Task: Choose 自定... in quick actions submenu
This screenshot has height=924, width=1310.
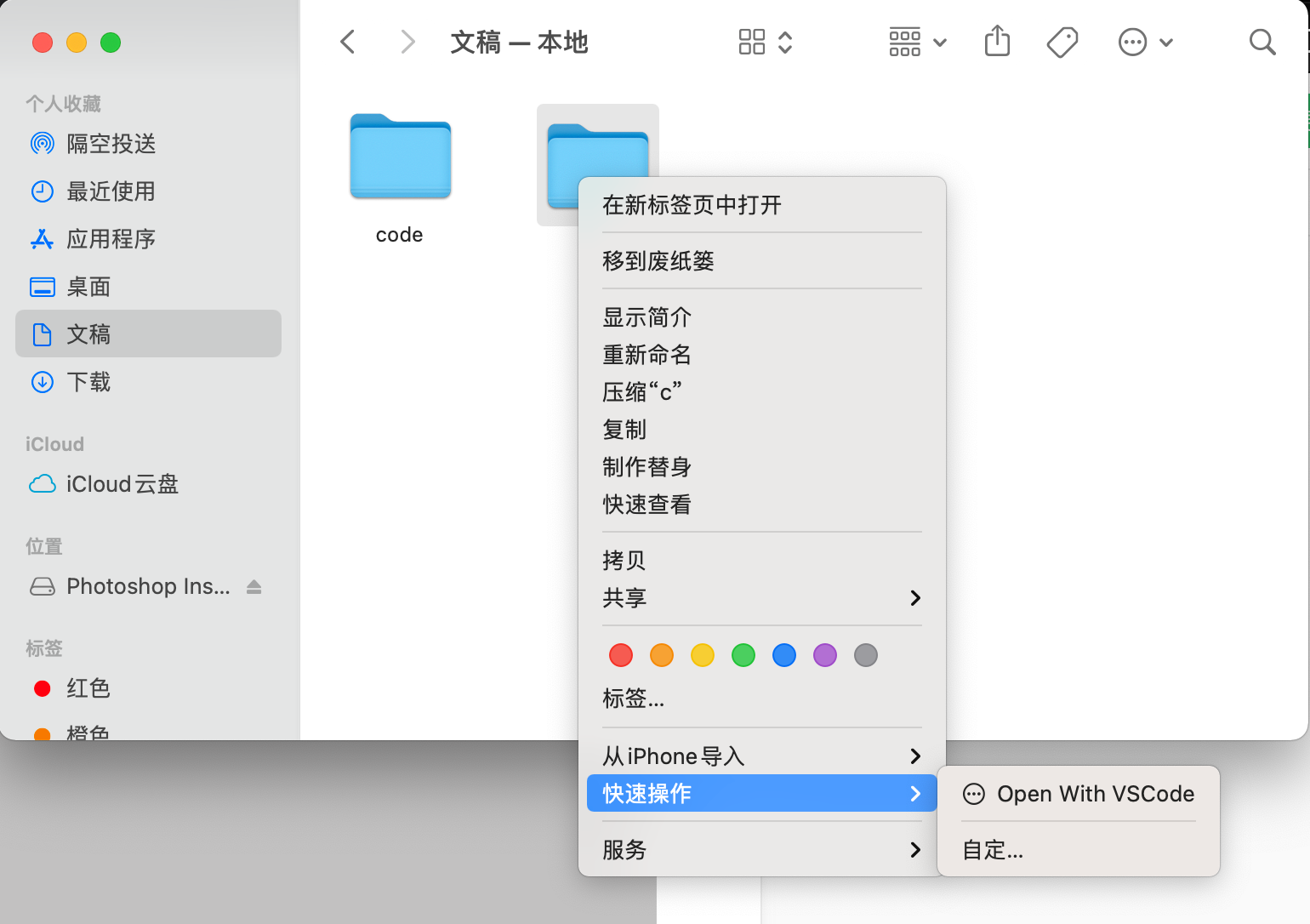Action: coord(1079,850)
